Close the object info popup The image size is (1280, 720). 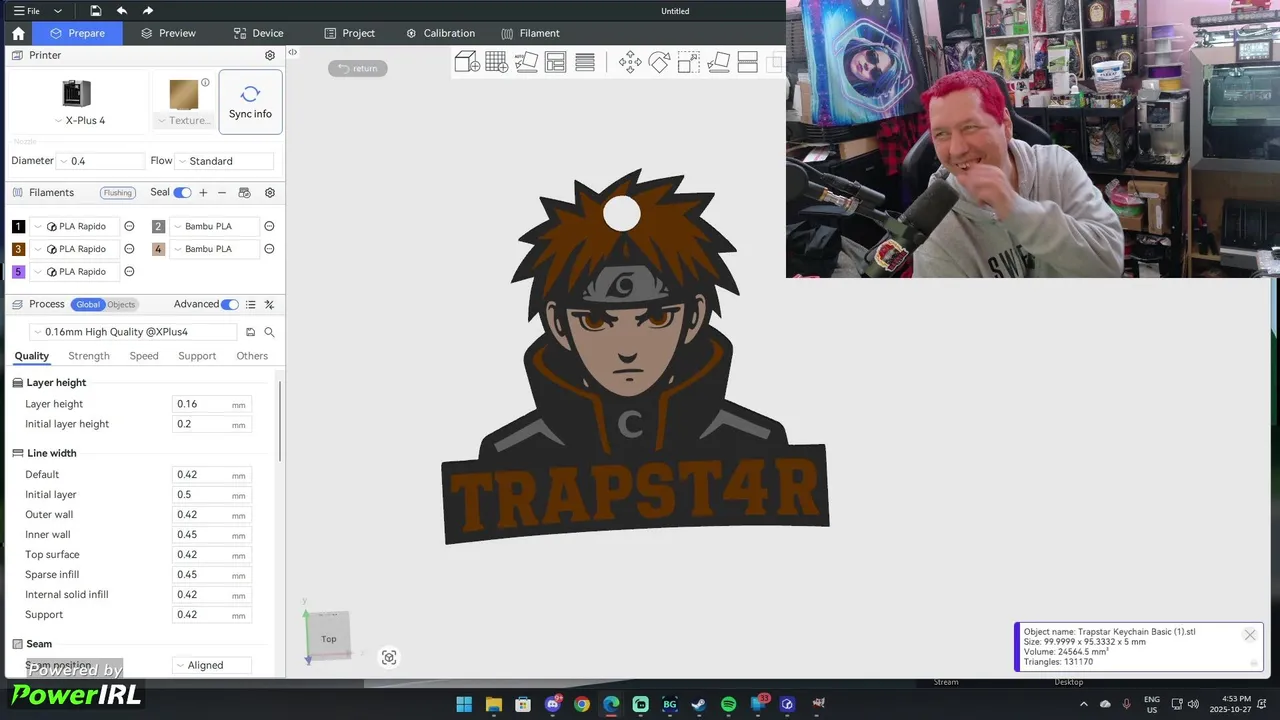[x=1249, y=635]
